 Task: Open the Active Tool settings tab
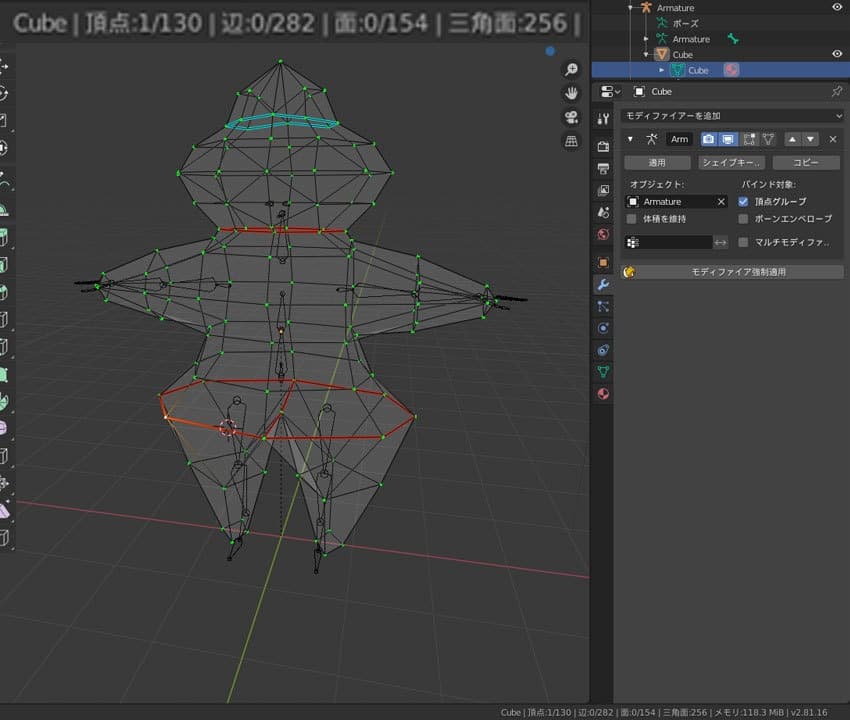click(x=602, y=118)
